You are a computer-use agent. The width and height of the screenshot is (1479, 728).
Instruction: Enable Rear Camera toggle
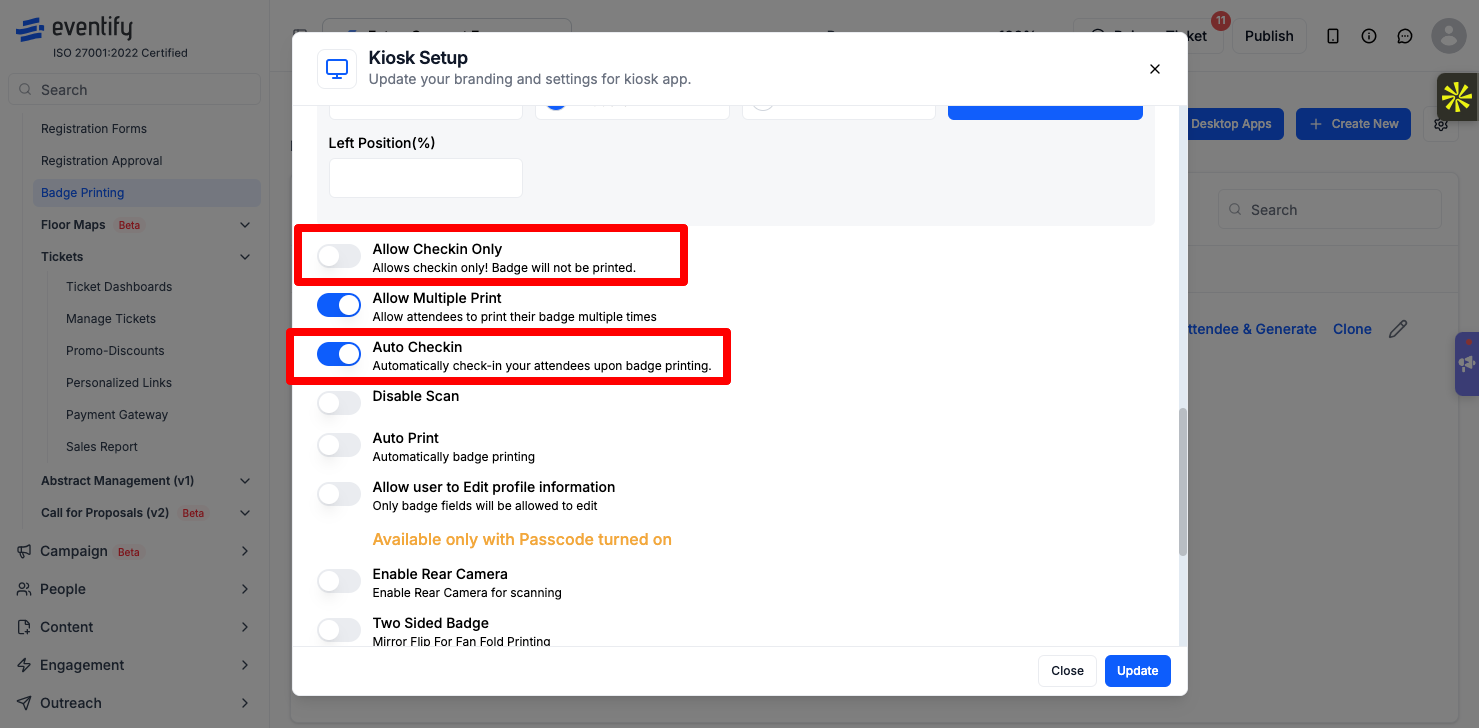point(339,581)
